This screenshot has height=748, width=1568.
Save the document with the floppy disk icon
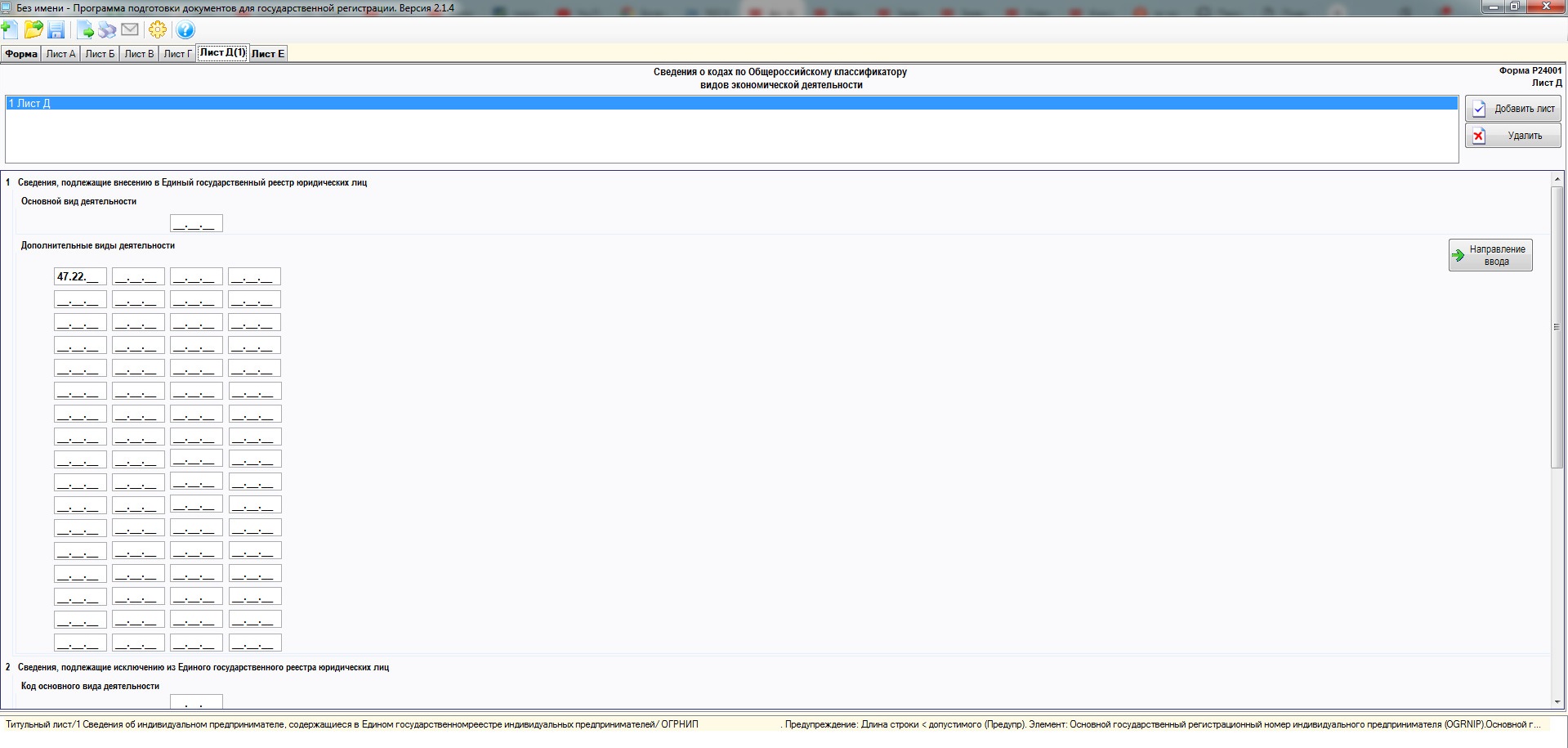tap(56, 30)
